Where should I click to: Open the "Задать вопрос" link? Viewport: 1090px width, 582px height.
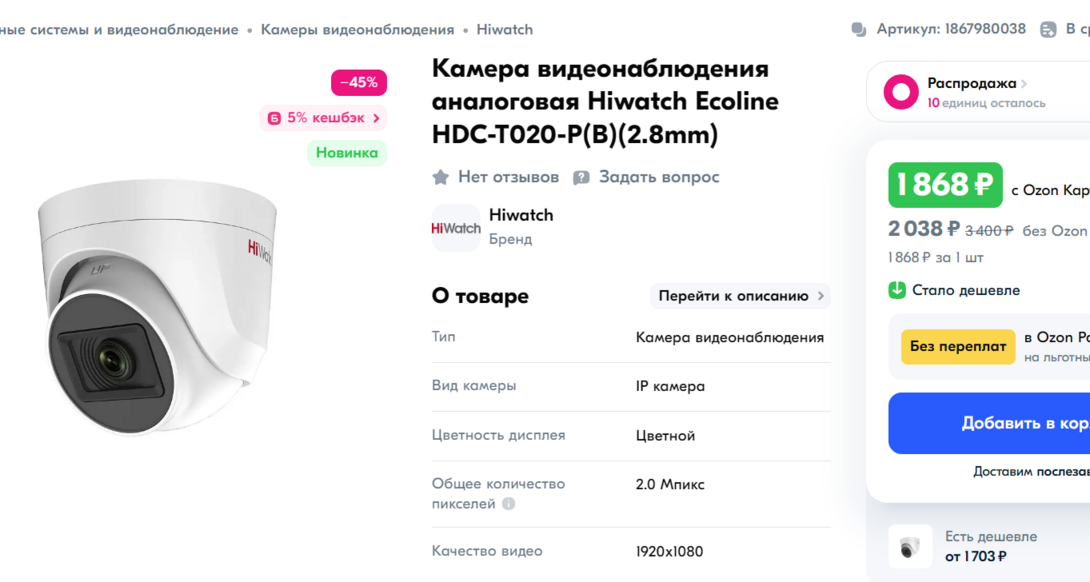(x=659, y=177)
